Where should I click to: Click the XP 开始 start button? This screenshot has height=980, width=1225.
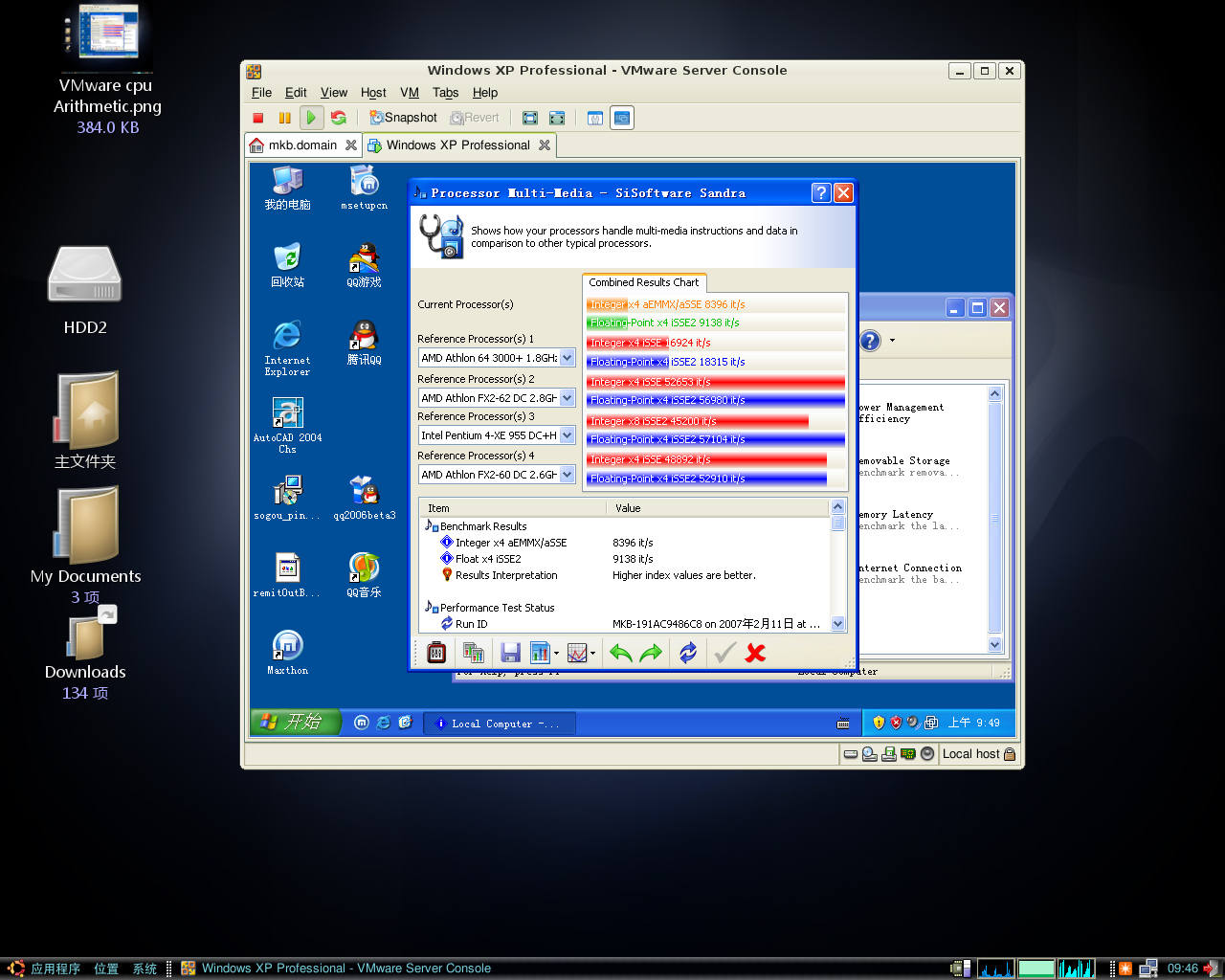click(x=295, y=722)
